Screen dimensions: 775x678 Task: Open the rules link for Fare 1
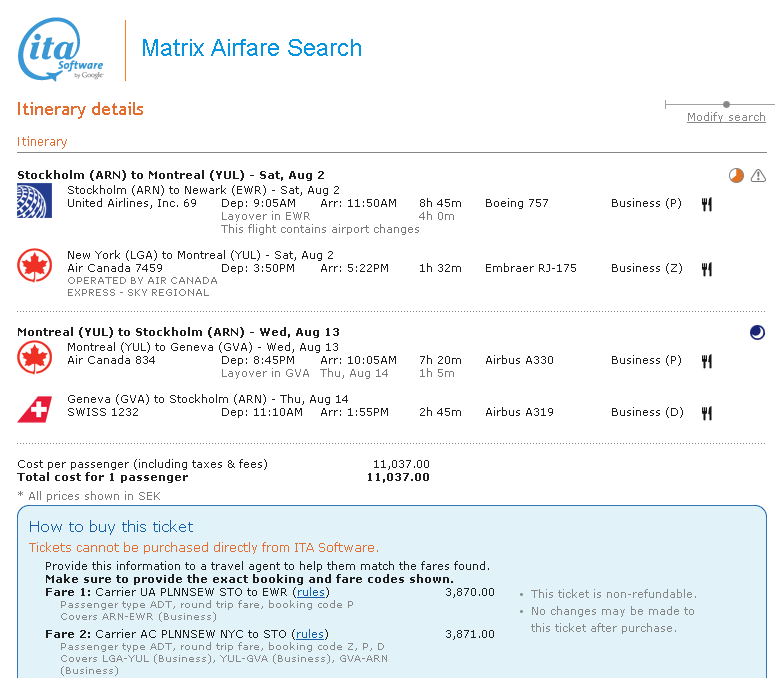click(310, 592)
